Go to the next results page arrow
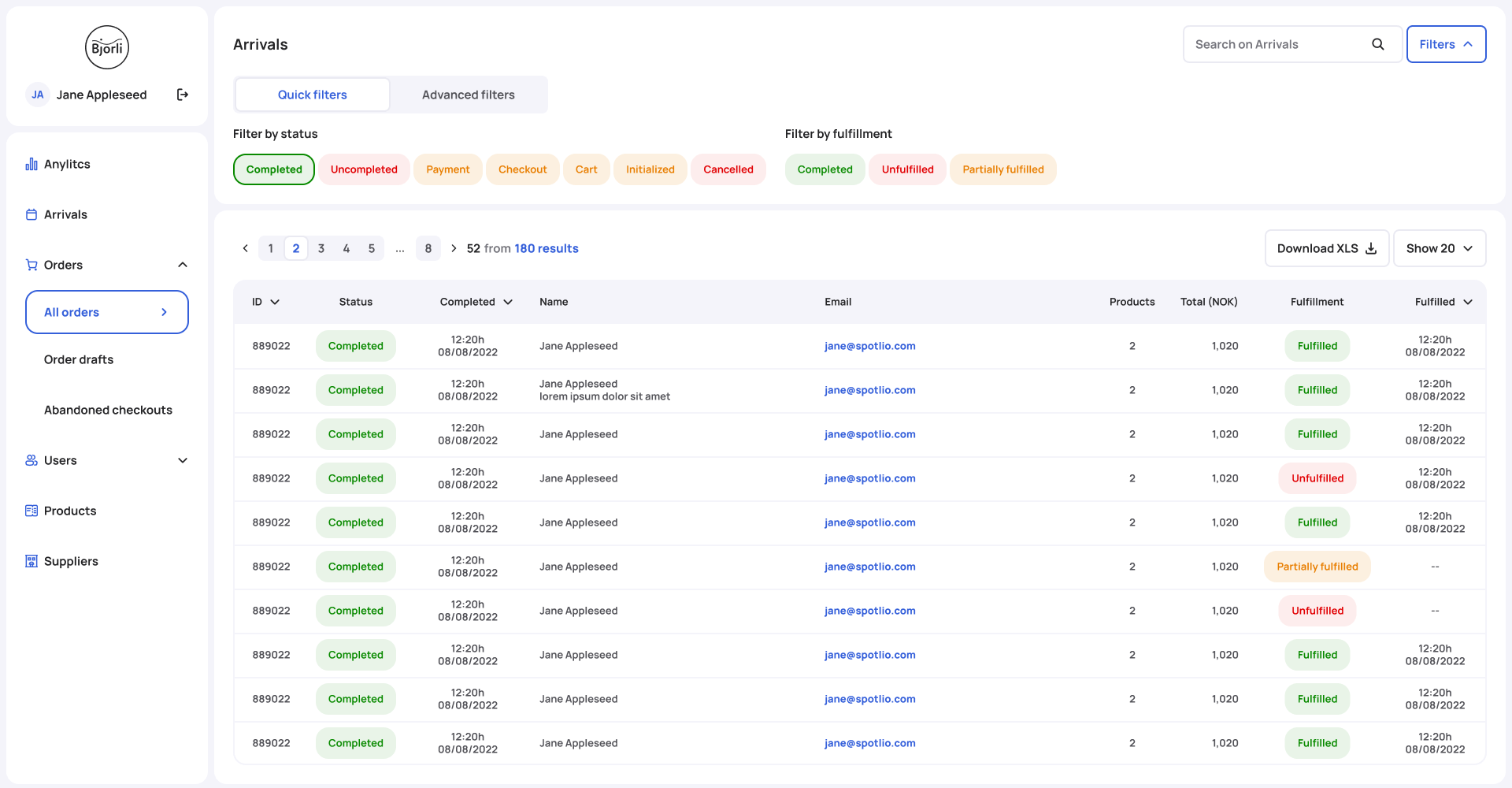Image resolution: width=1512 pixels, height=788 pixels. tap(454, 248)
